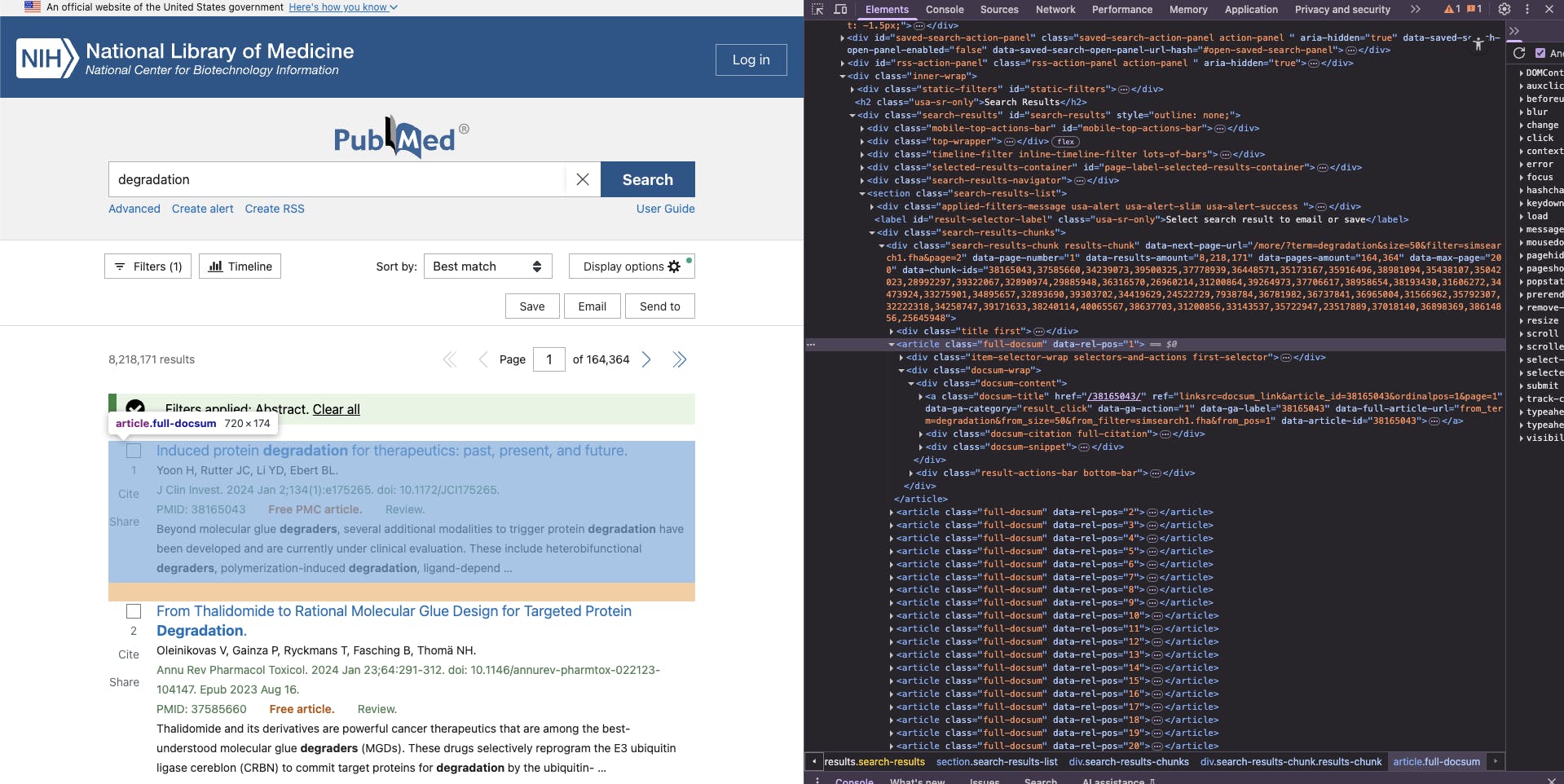This screenshot has height=784, width=1564.
Task: Click the US flag icon in the banner
Action: pyautogui.click(x=33, y=7)
